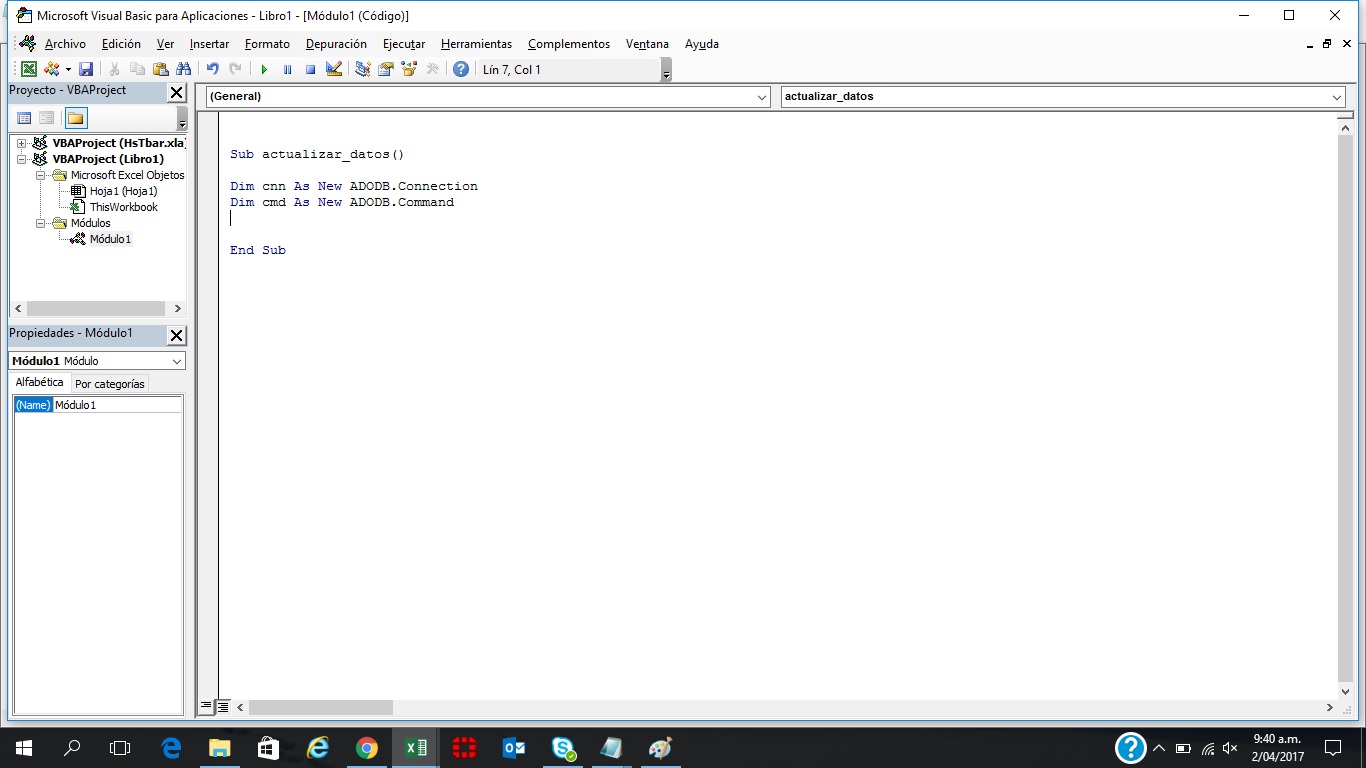Enable the View Code button in Project Explorer
1366x768 pixels.
24,117
